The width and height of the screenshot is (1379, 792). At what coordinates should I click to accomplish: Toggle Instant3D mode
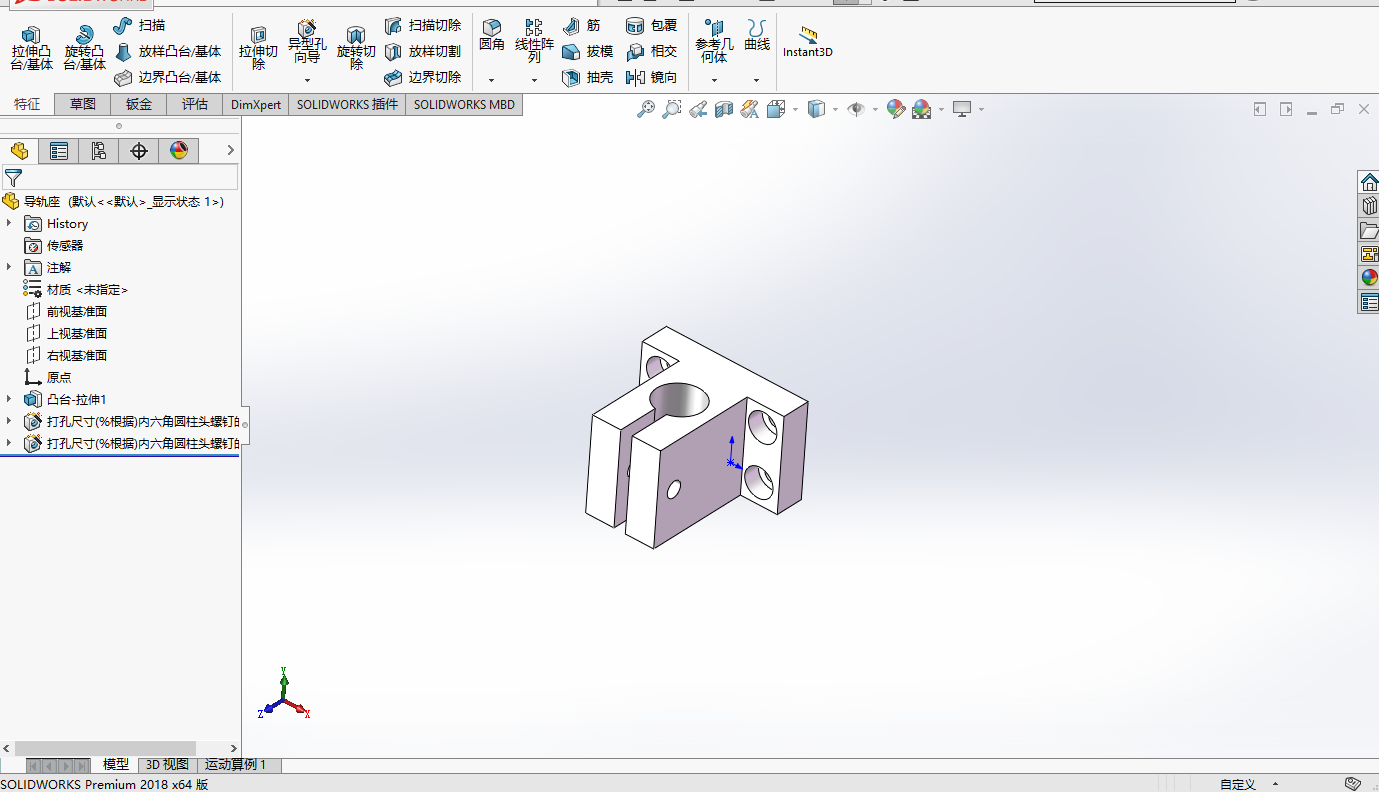click(x=808, y=42)
